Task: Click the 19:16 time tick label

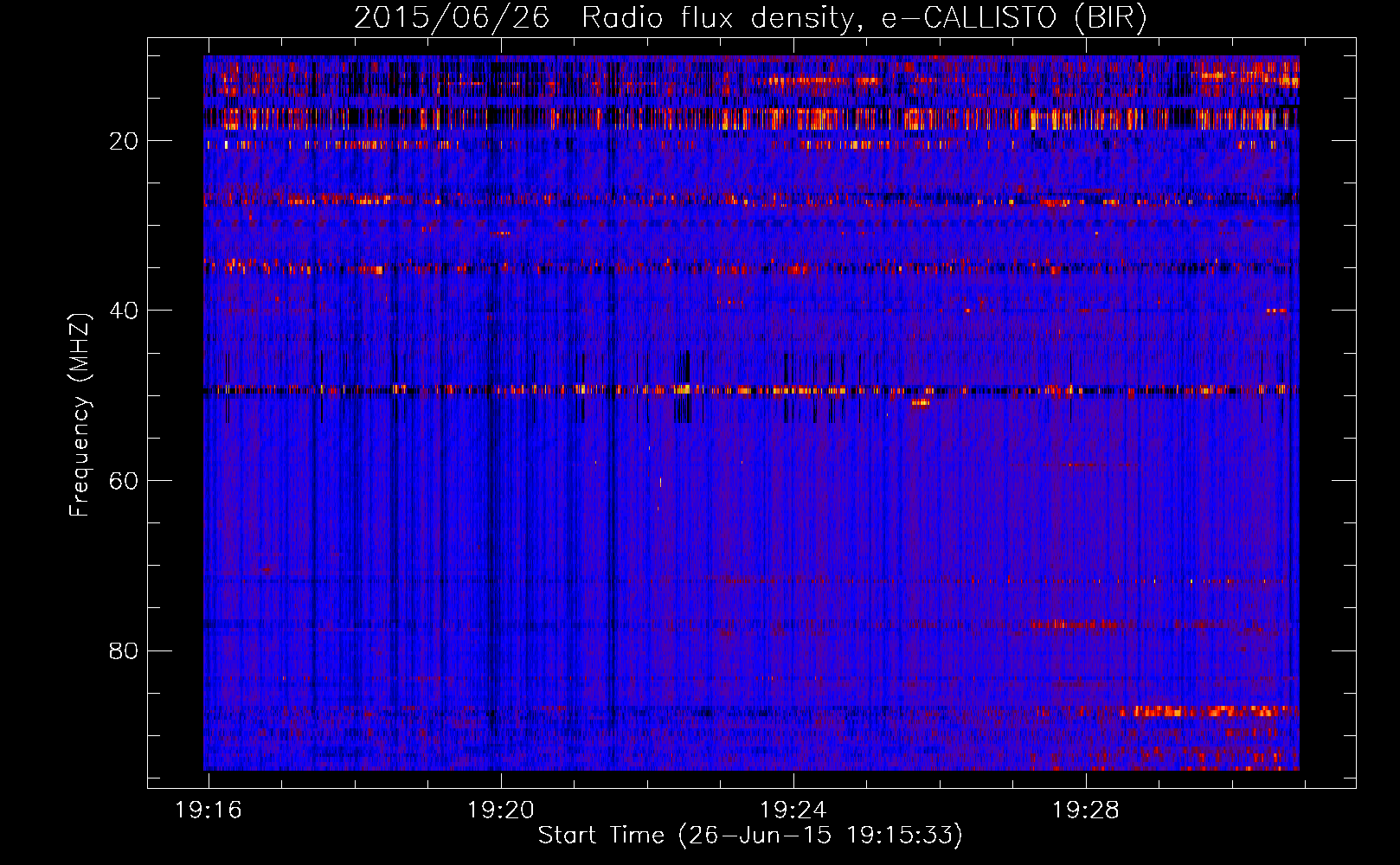Action: coord(209,811)
